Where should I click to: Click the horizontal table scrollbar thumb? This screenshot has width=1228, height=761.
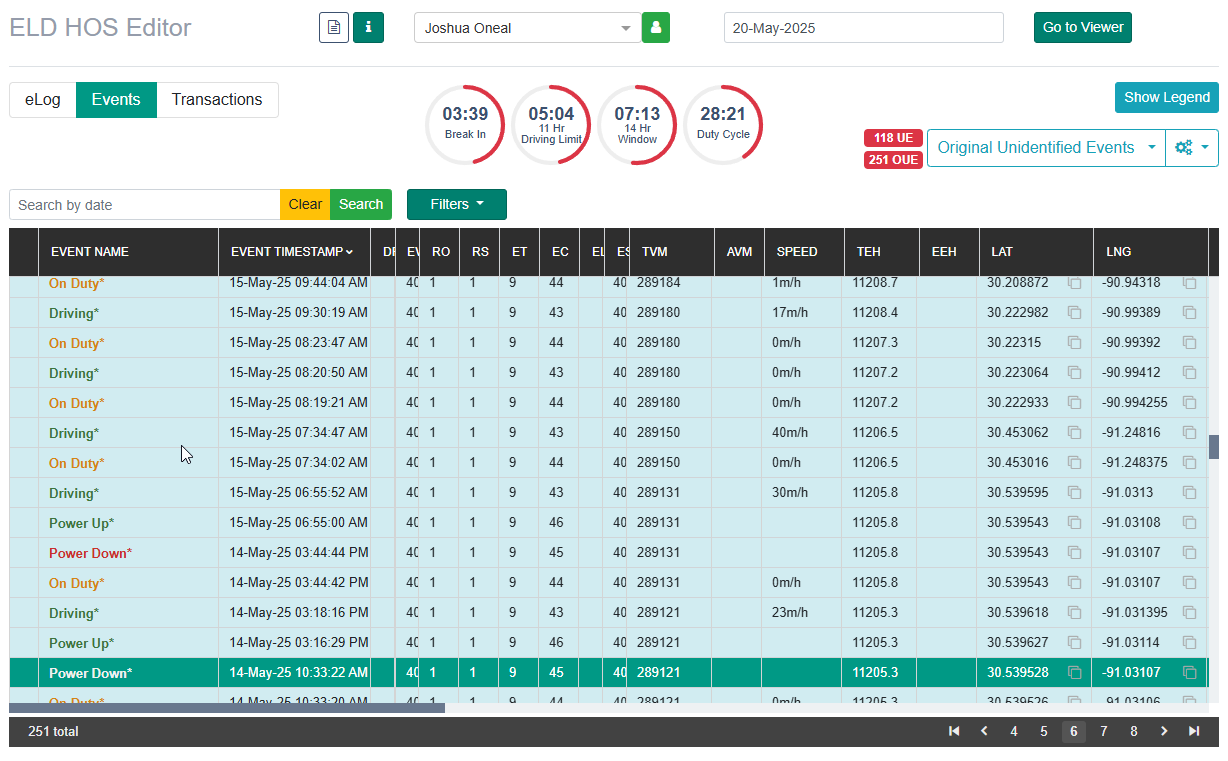coord(227,708)
